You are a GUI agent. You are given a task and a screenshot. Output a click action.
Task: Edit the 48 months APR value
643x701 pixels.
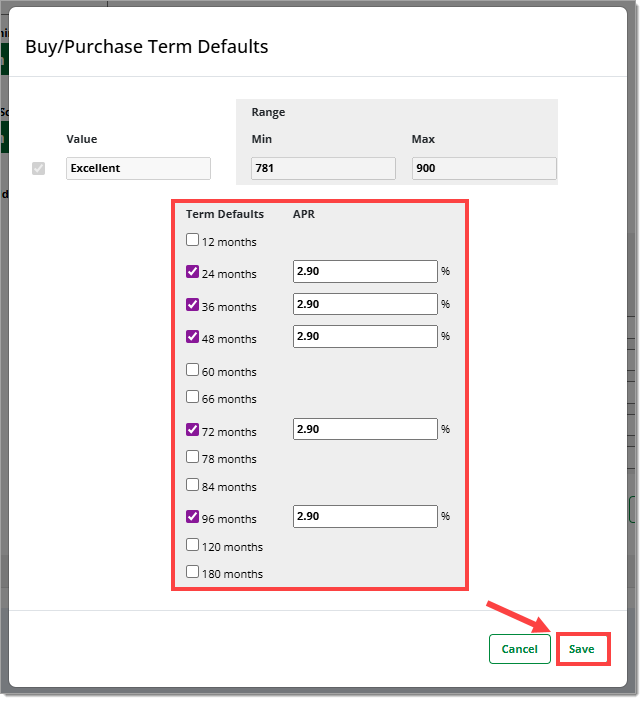tap(365, 336)
